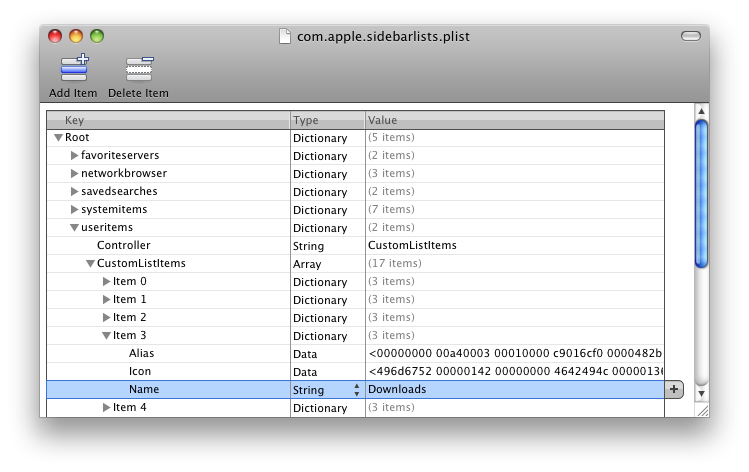Image resolution: width=749 pixels, height=472 pixels.
Task: Click the Value column header
Action: [x=515, y=120]
